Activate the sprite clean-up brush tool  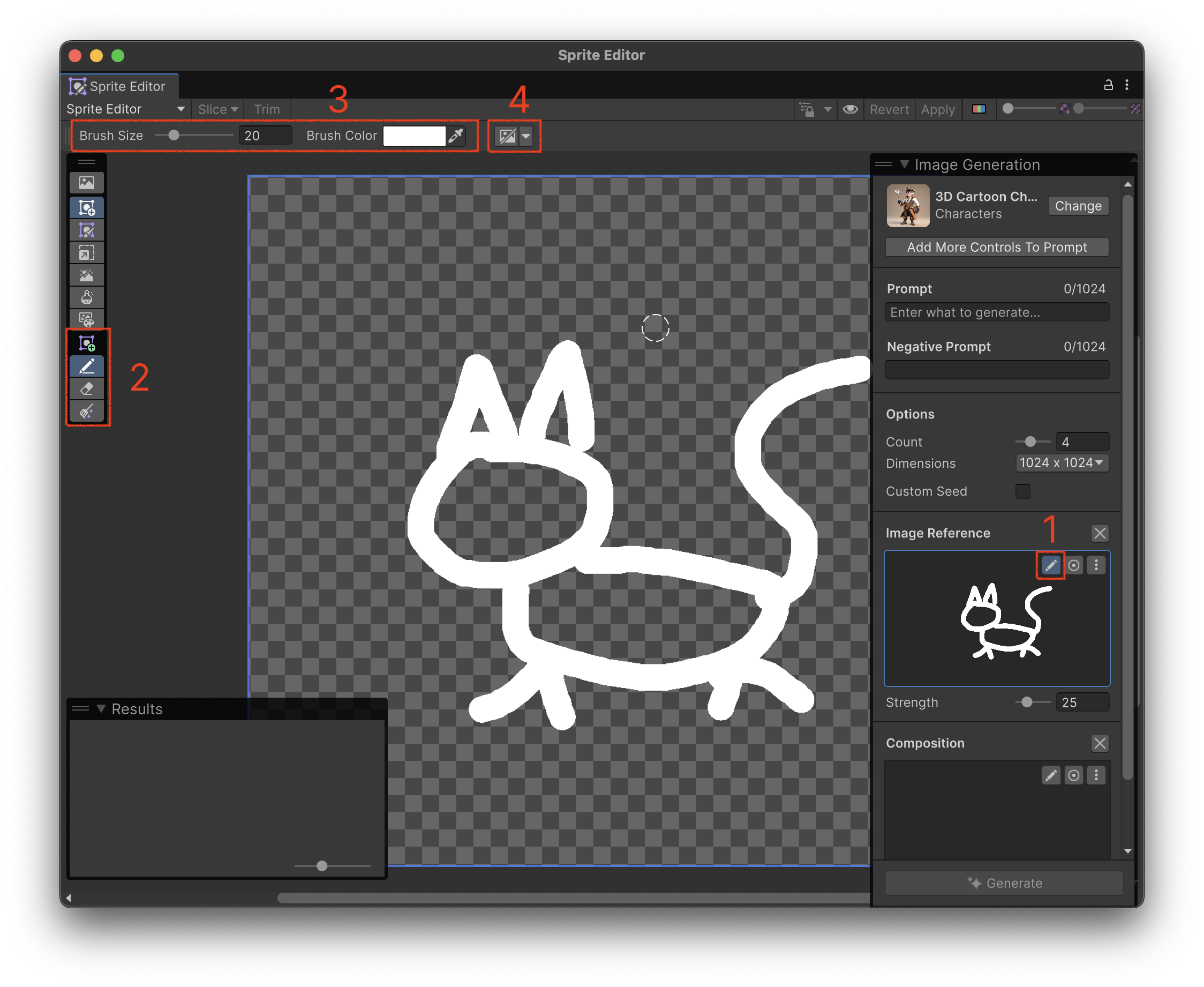[87, 411]
